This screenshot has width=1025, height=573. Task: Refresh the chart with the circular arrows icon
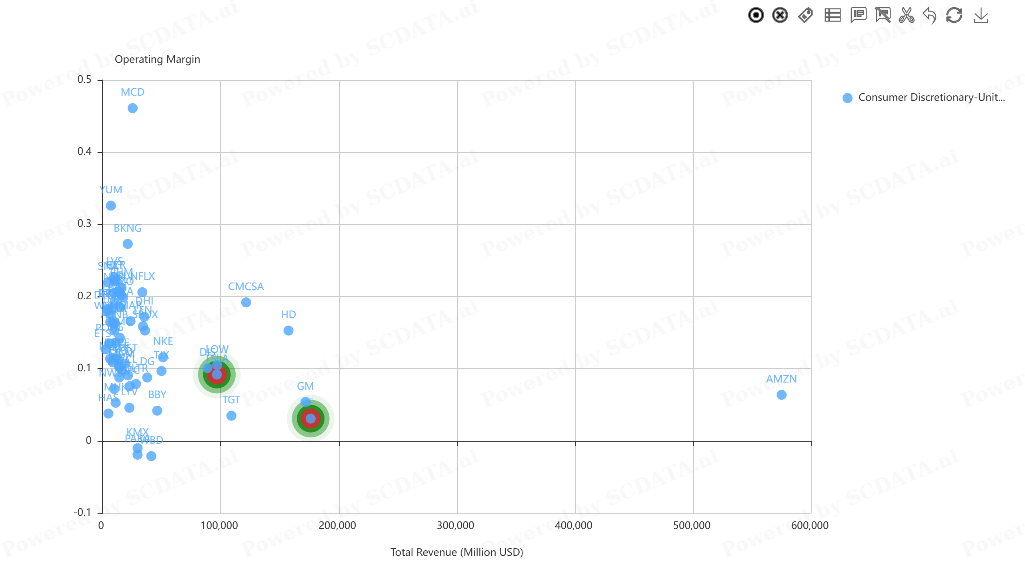coord(954,15)
